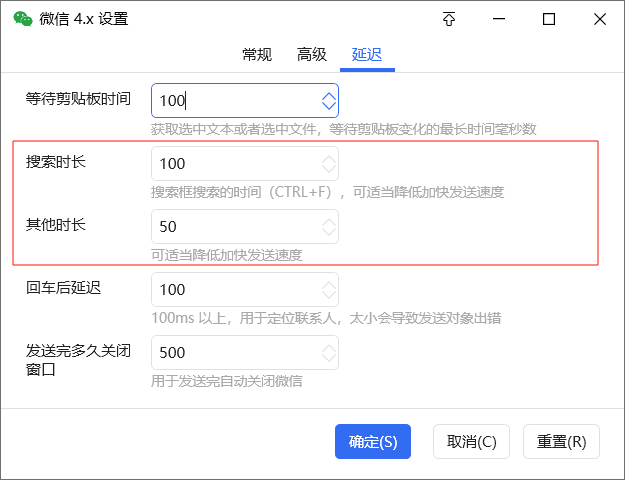The width and height of the screenshot is (625, 480).
Task: Click the 回车后延迟 label
Action: [63, 287]
